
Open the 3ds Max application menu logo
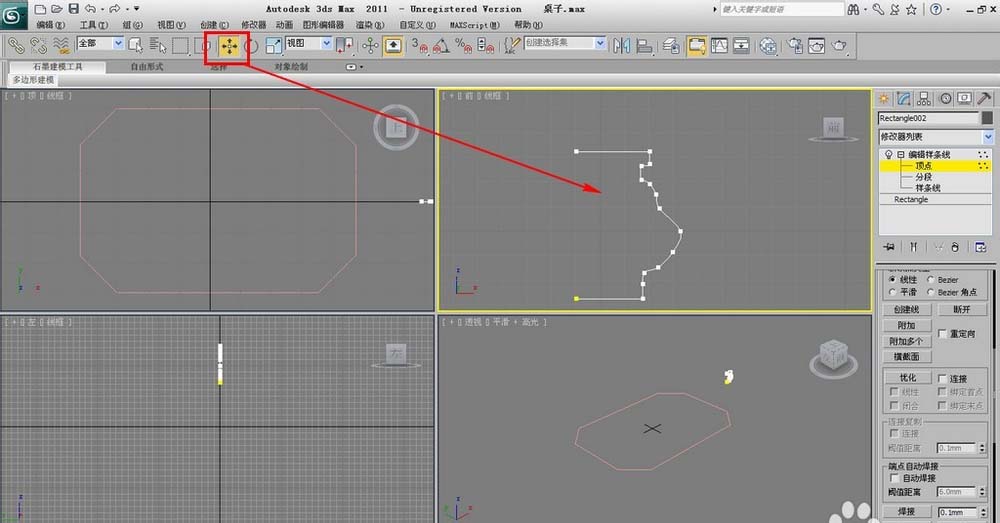[x=13, y=15]
